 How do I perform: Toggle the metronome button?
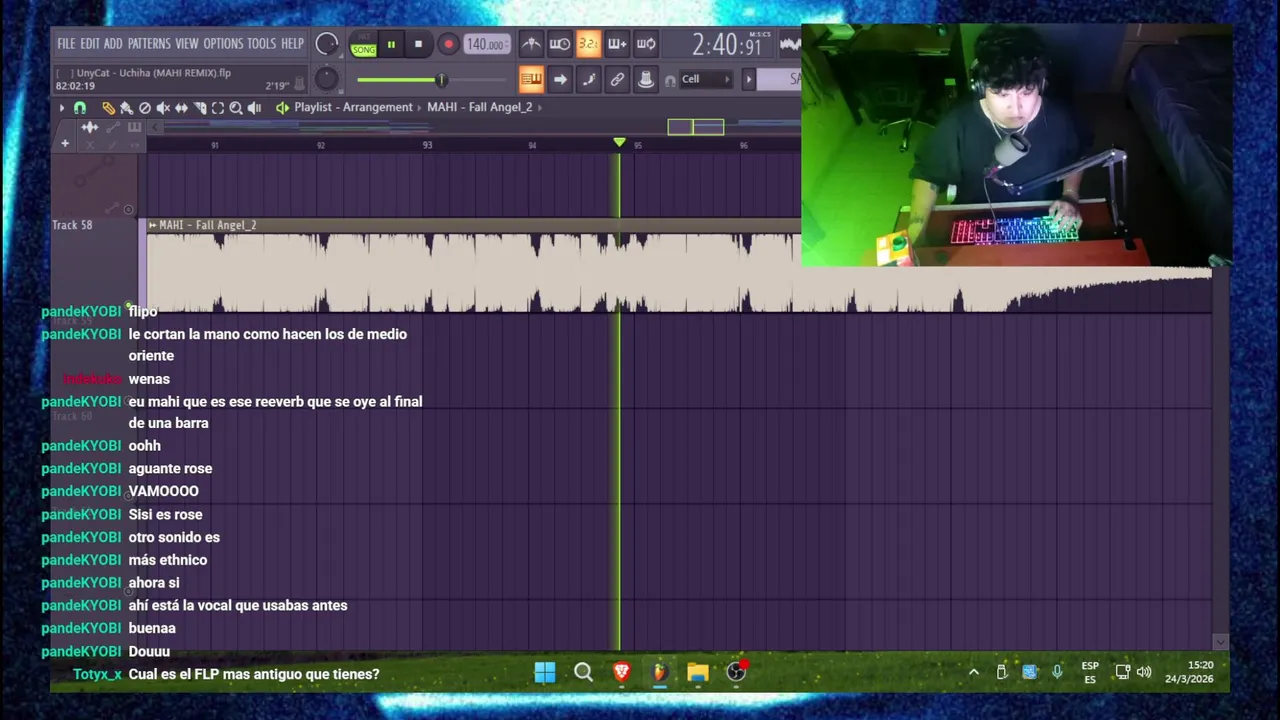click(531, 44)
